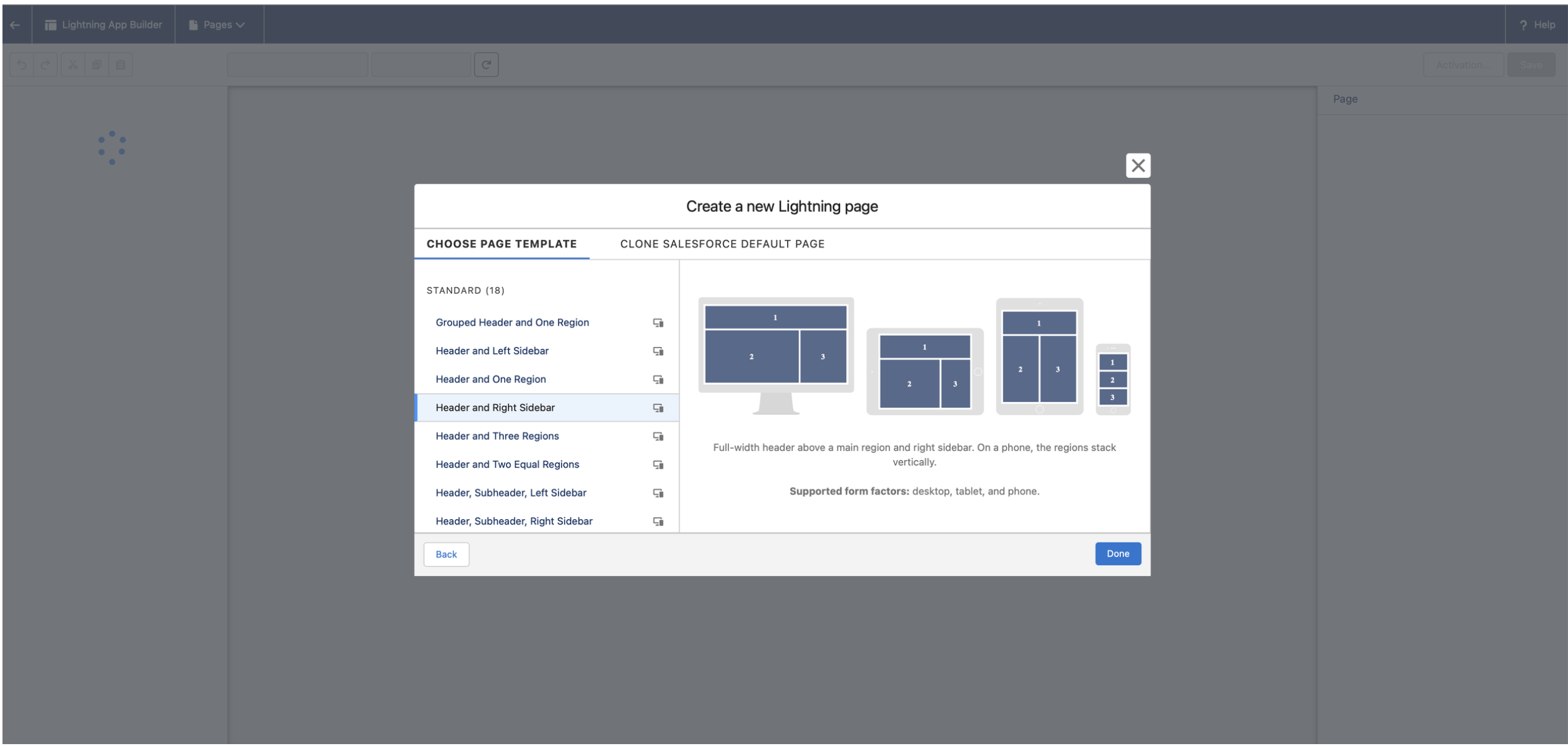Open the Pages dropdown menu
Viewport: 1568px width, 746px height.
pos(217,25)
